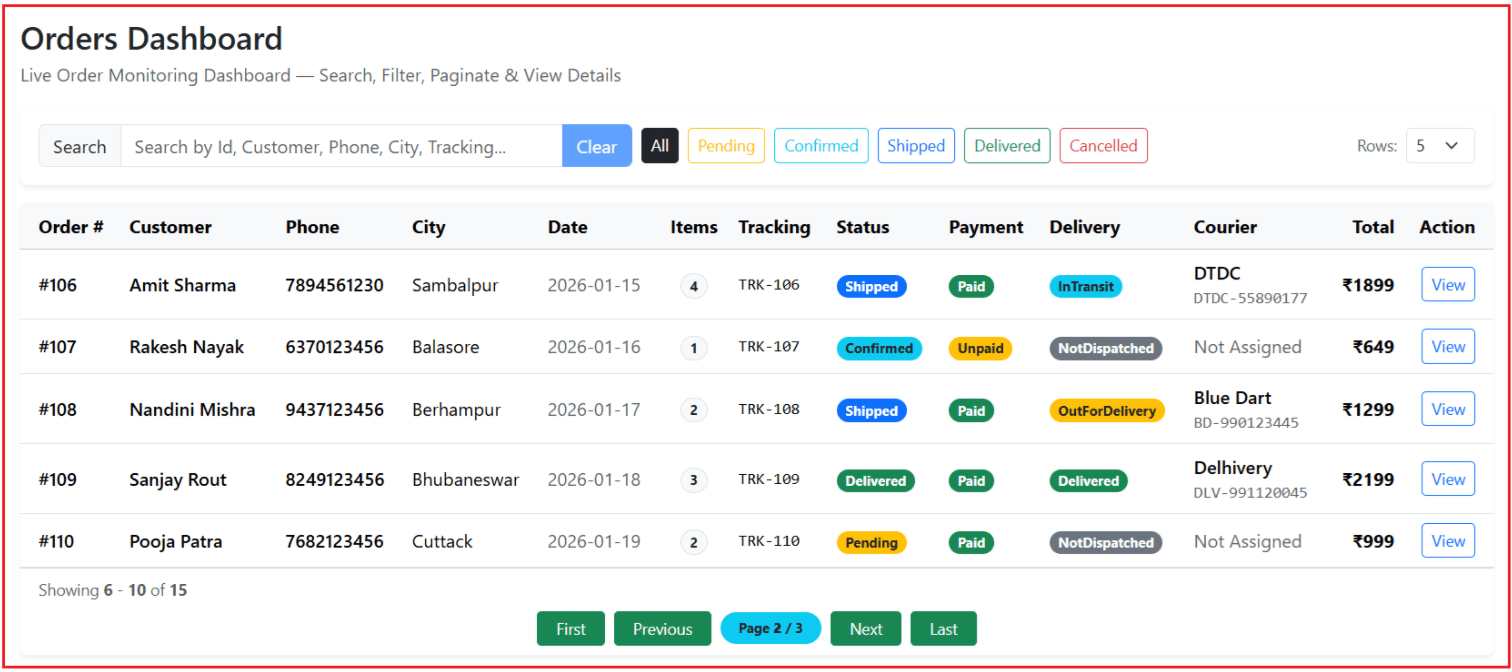The height and width of the screenshot is (672, 1512).
Task: Go to the First page
Action: [x=571, y=629]
